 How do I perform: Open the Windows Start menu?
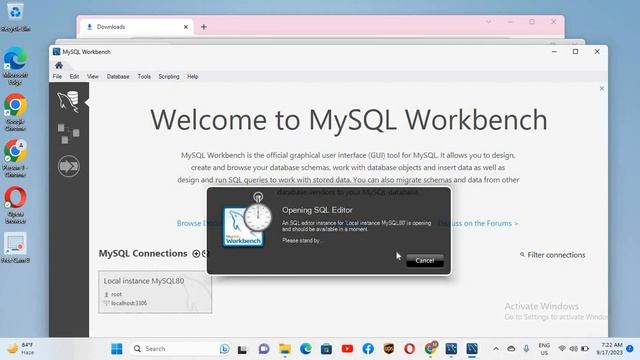(117, 349)
